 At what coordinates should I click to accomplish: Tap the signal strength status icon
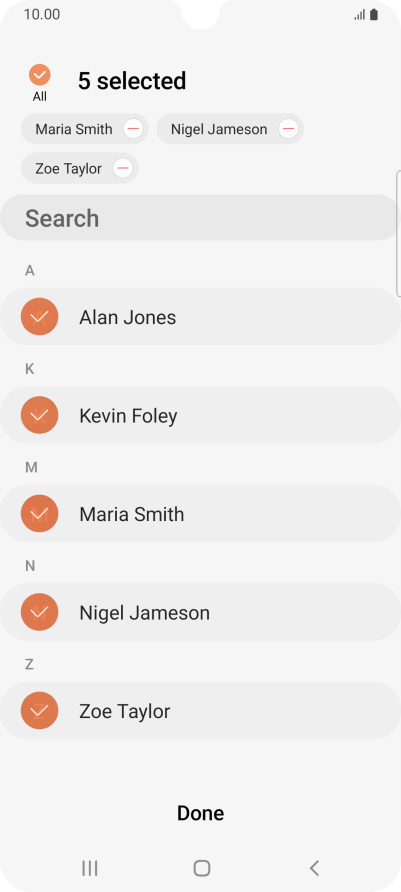click(x=359, y=15)
